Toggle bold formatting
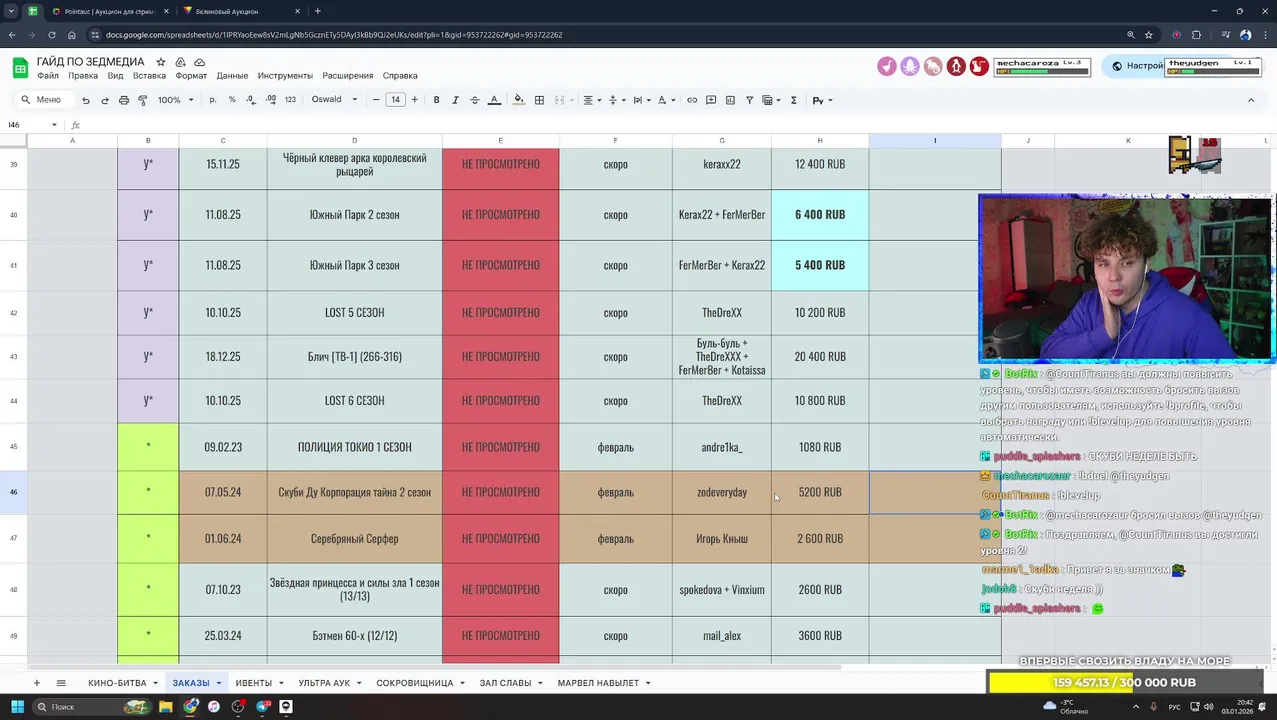Image resolution: width=1277 pixels, height=720 pixels. pyautogui.click(x=436, y=100)
